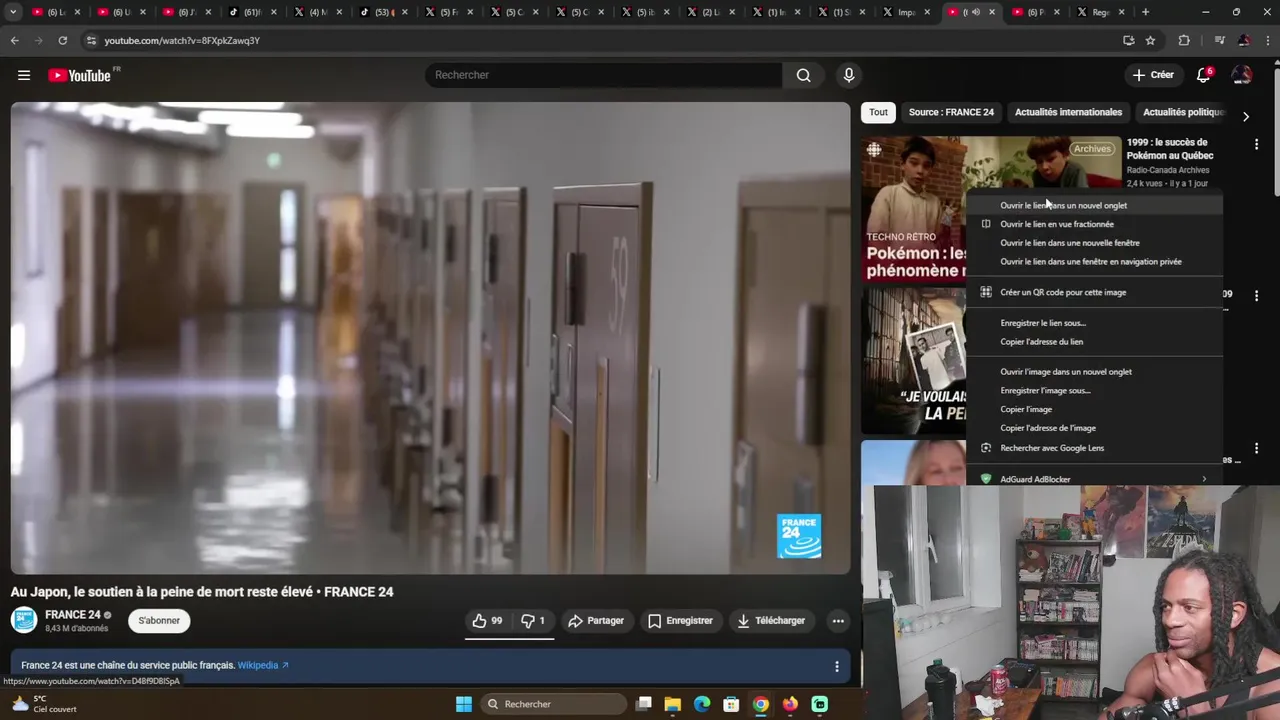Select Copier l'adresse du lien
The width and height of the screenshot is (1280, 720).
(x=1094, y=342)
